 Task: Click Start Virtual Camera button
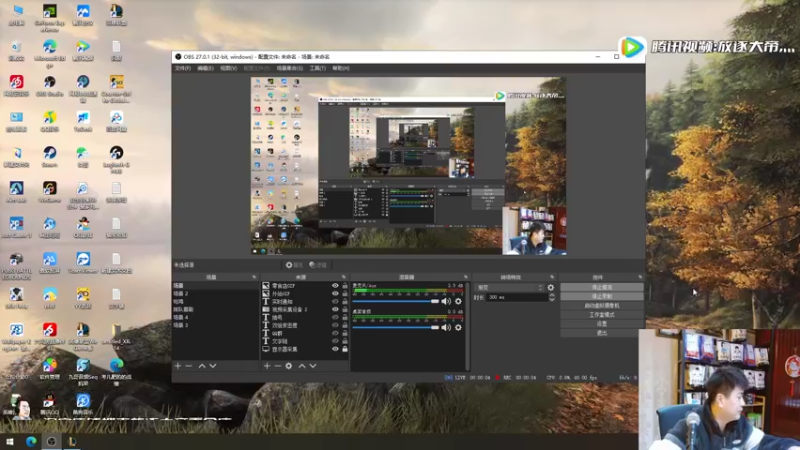point(602,306)
